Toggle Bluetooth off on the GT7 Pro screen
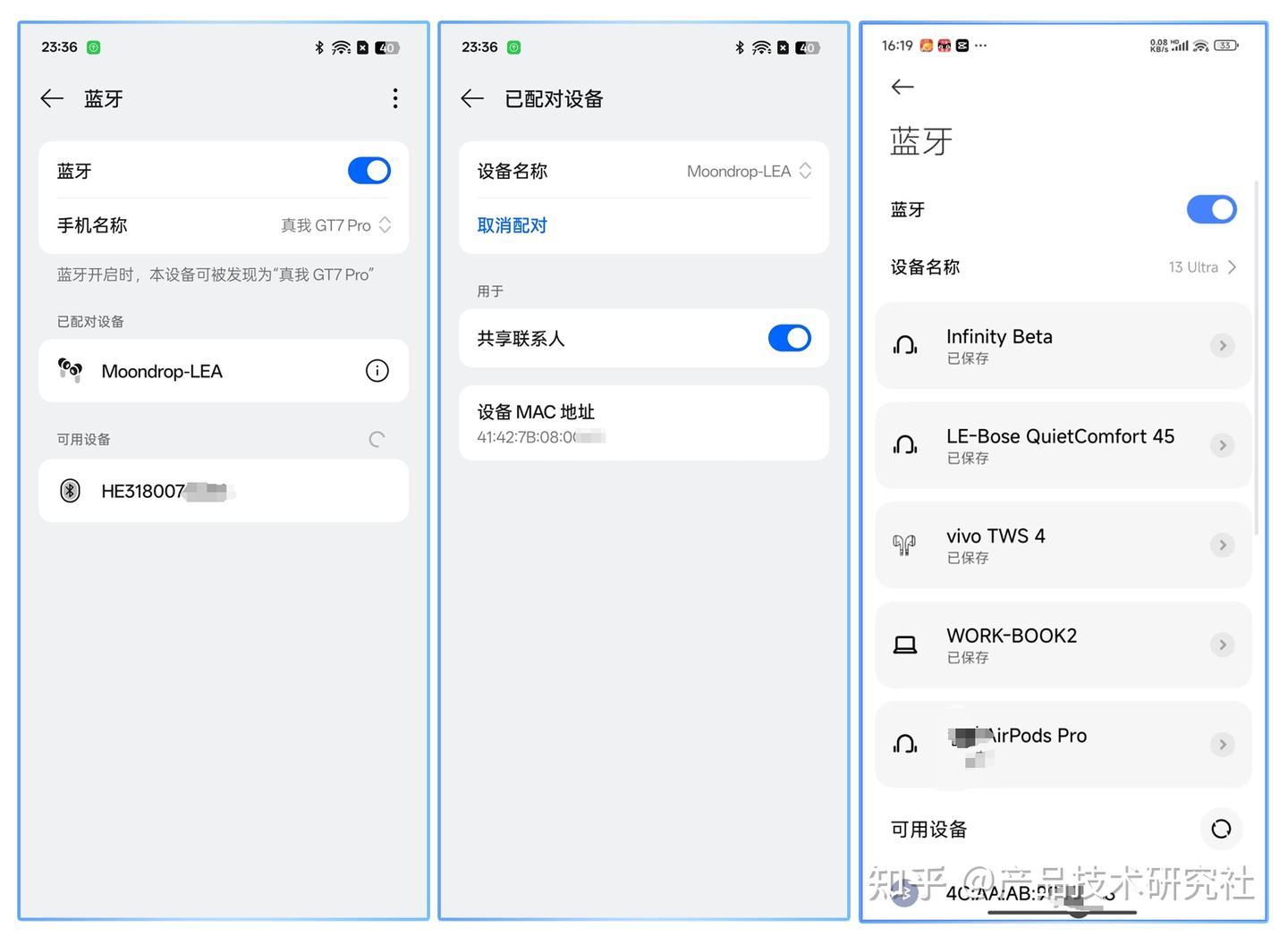1288x936 pixels. (x=369, y=170)
